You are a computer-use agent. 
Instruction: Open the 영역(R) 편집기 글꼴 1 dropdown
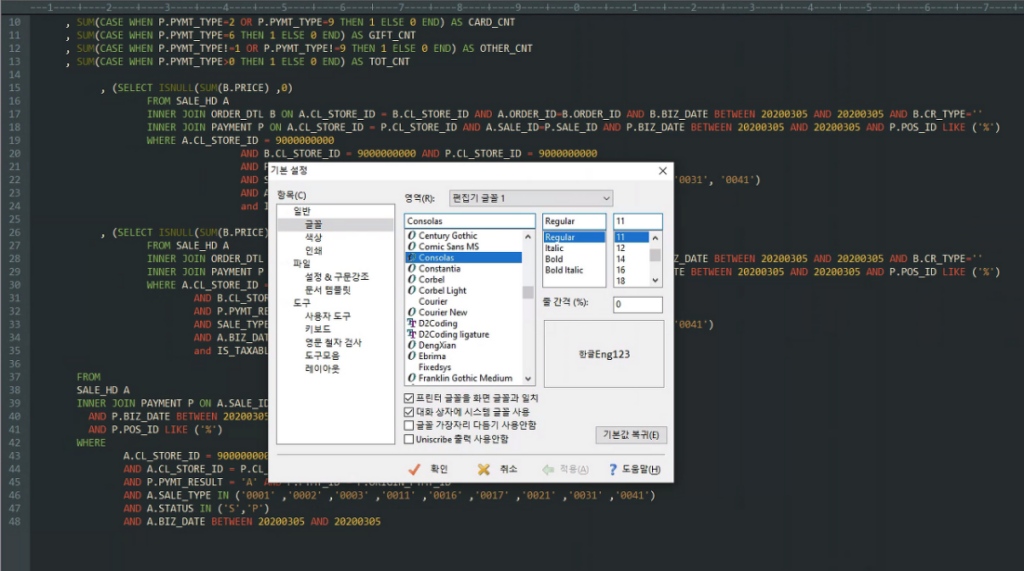[531, 198]
